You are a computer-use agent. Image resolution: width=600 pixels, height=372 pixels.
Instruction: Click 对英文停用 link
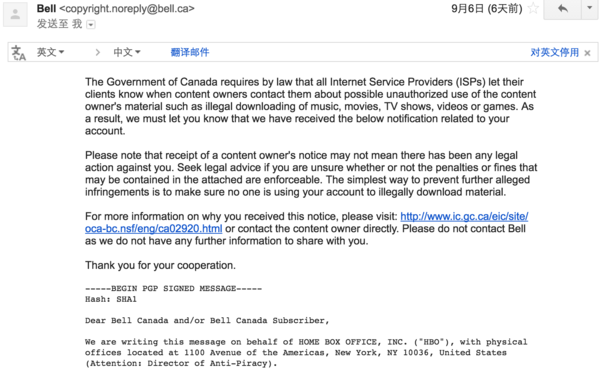pyautogui.click(x=554, y=52)
